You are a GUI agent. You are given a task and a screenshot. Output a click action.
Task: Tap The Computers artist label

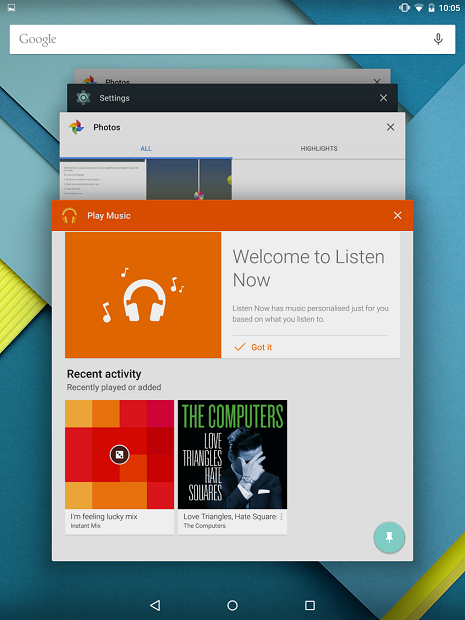204,526
